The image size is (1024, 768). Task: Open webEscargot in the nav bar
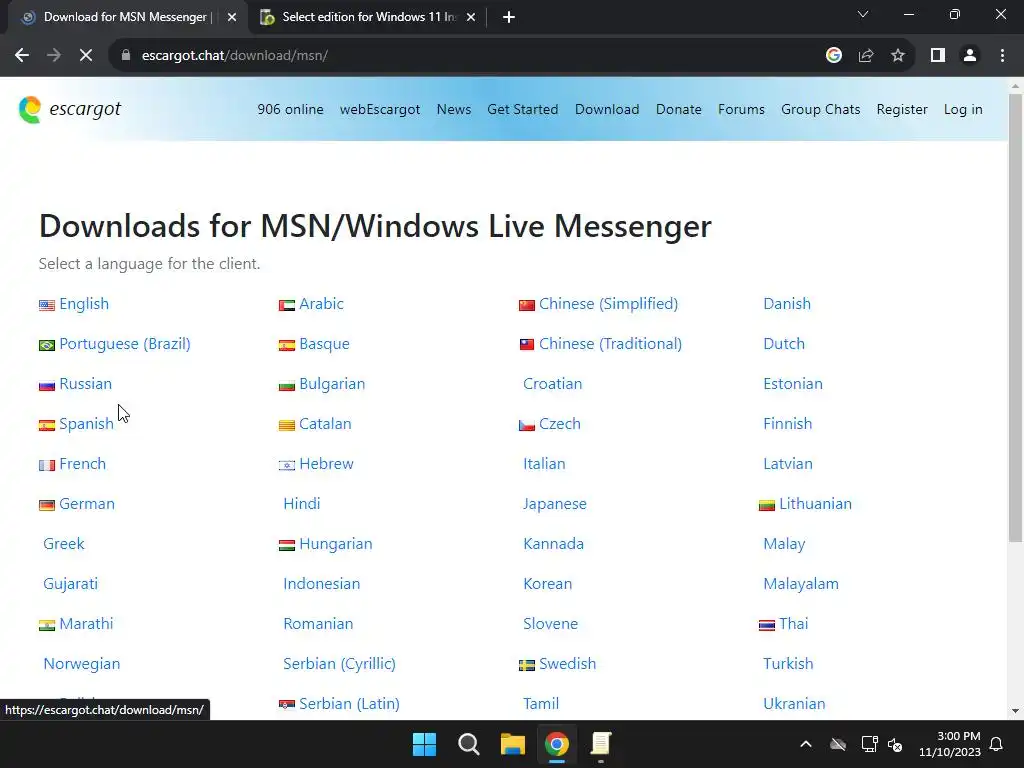pos(379,110)
